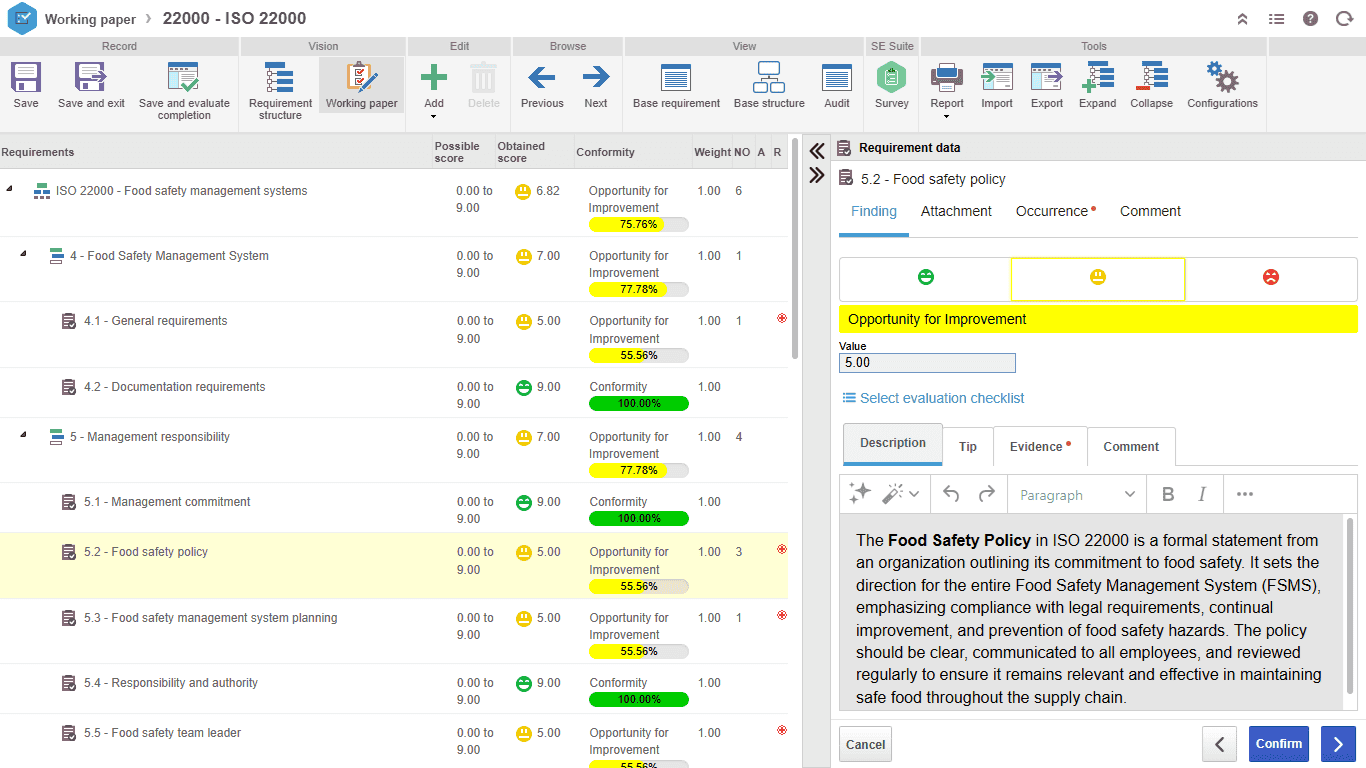Image resolution: width=1366 pixels, height=768 pixels.
Task: Open the Tip tab
Action: coord(968,447)
